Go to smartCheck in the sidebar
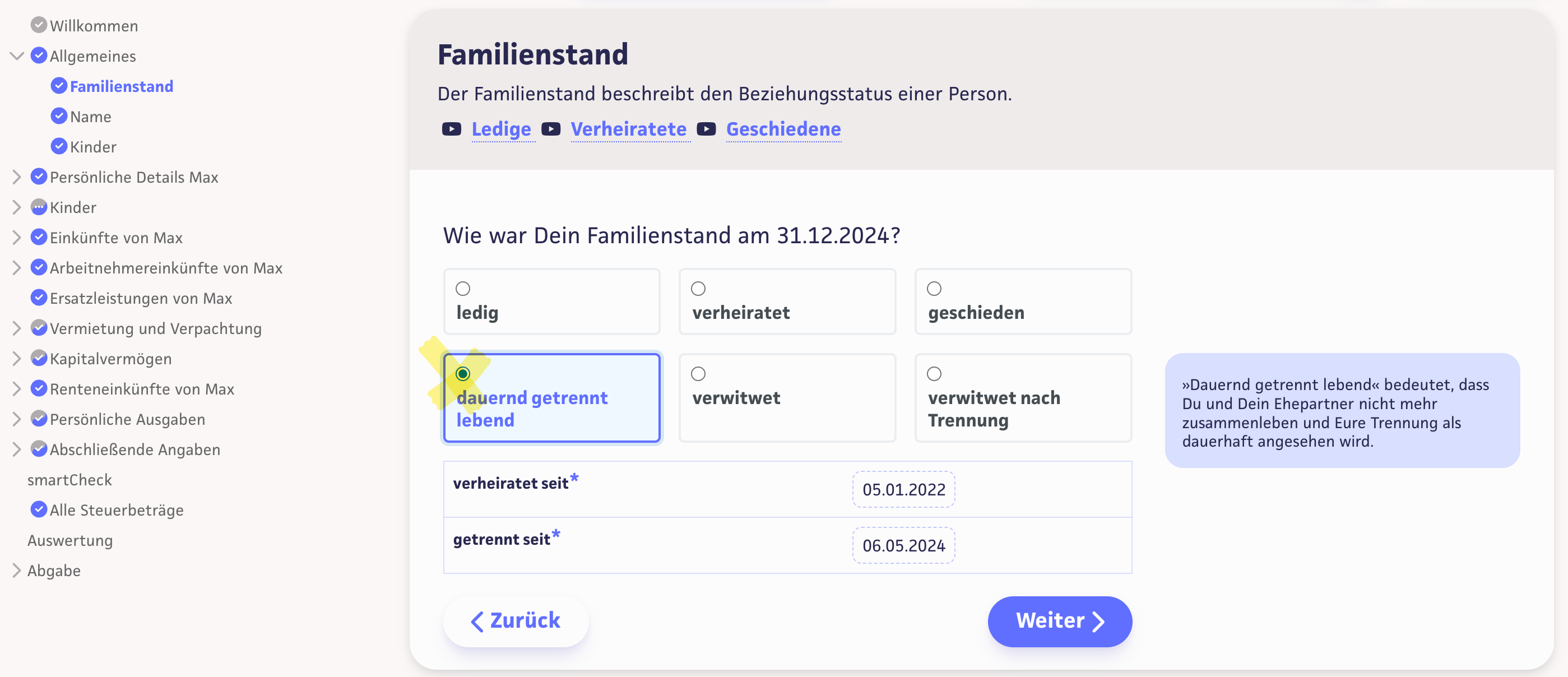The height and width of the screenshot is (677, 1568). pyautogui.click(x=69, y=480)
